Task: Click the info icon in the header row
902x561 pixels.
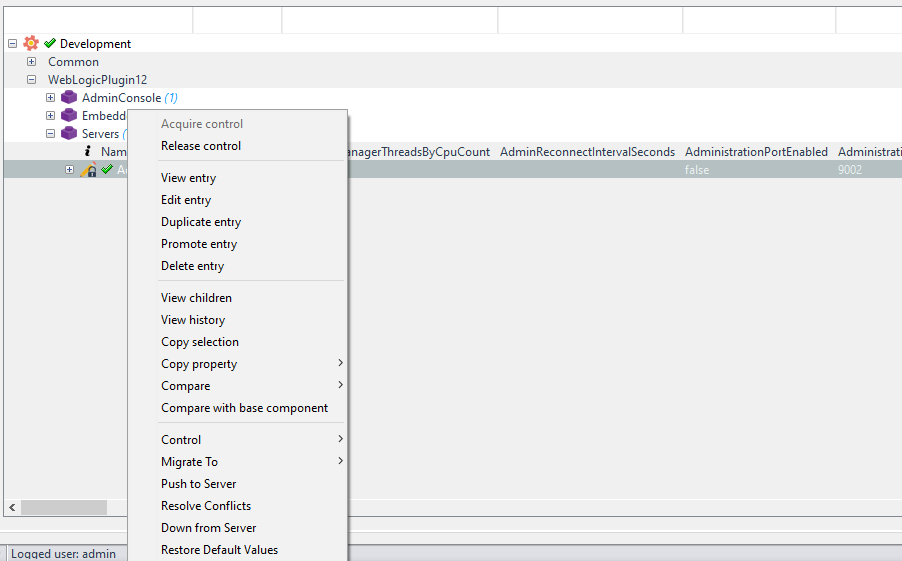Action: [87, 151]
